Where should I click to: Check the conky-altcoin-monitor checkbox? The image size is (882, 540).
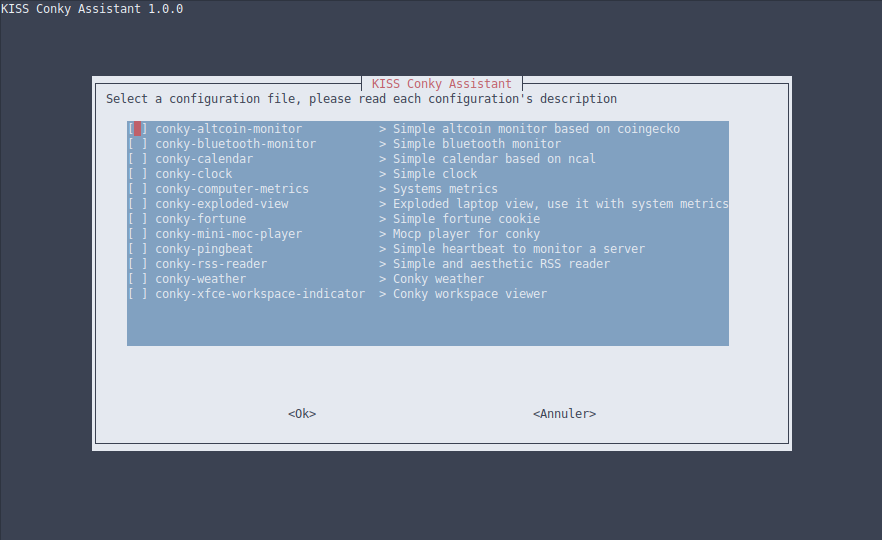[137, 129]
